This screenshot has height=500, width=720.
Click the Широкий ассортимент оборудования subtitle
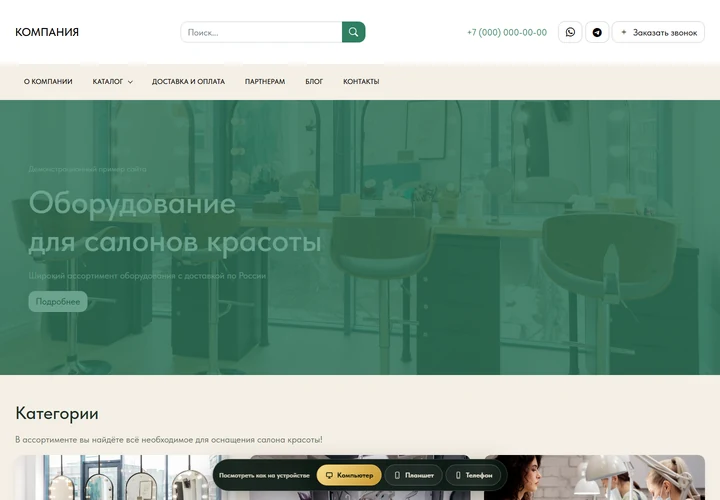point(147,276)
